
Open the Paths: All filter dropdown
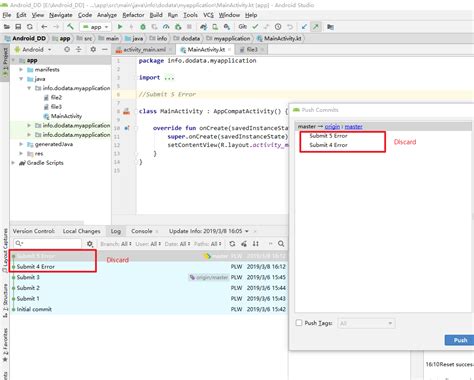[x=207, y=244]
